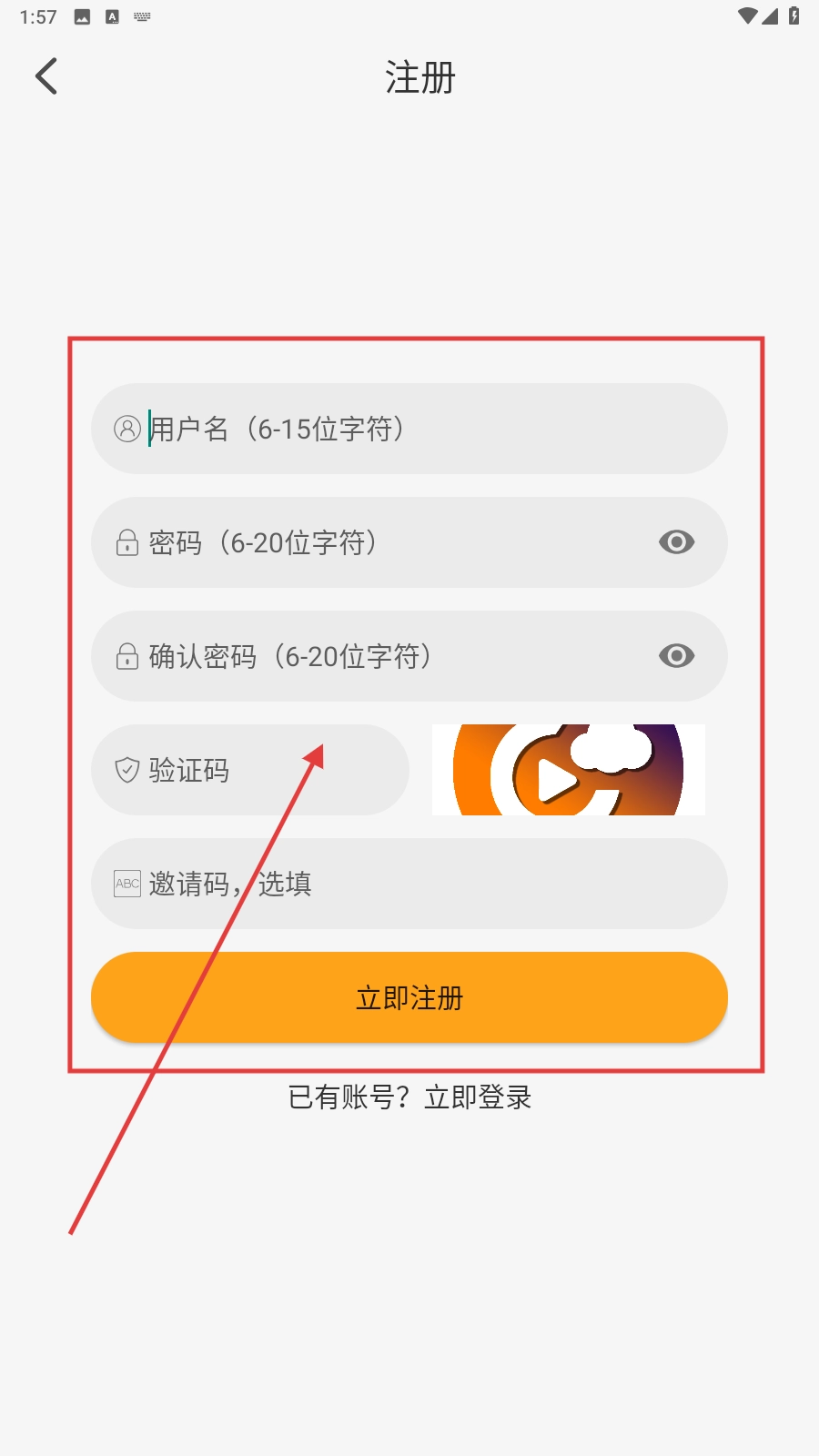Tap the battery icon in status bar
Image resolution: width=819 pixels, height=1456 pixels.
pyautogui.click(x=794, y=15)
